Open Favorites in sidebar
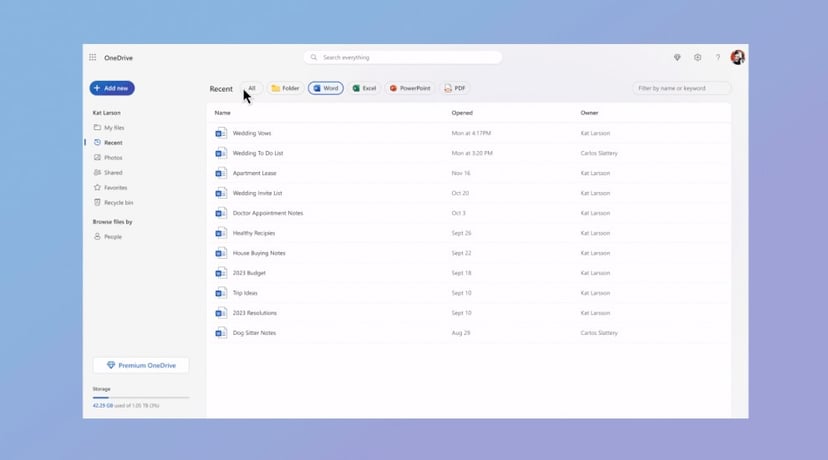Viewport: 828px width, 460px height. (x=110, y=187)
